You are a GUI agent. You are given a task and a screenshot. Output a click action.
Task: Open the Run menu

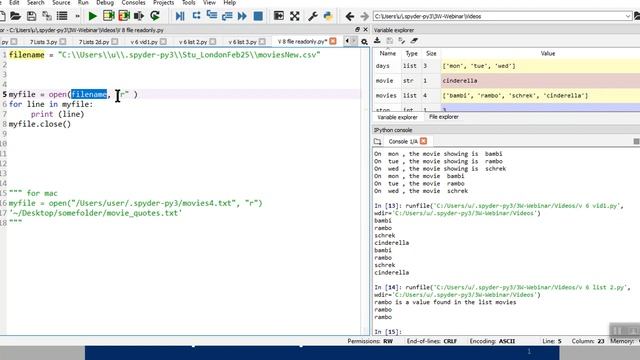[83, 2]
